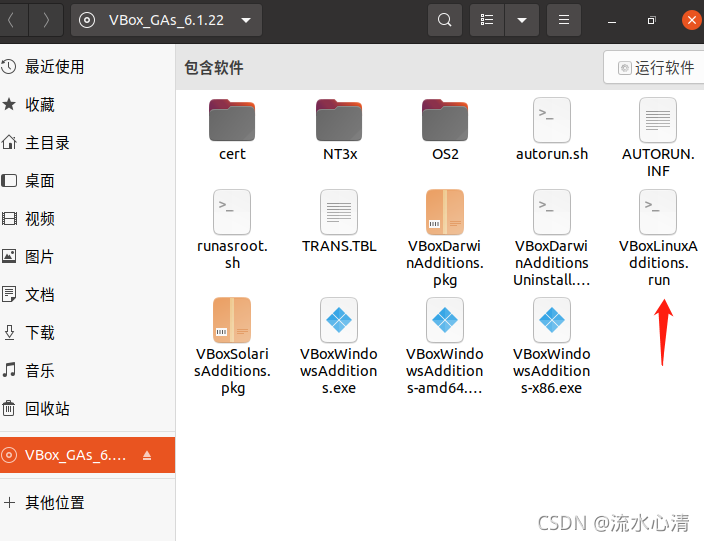Open the 视频 videos folder

88,219
